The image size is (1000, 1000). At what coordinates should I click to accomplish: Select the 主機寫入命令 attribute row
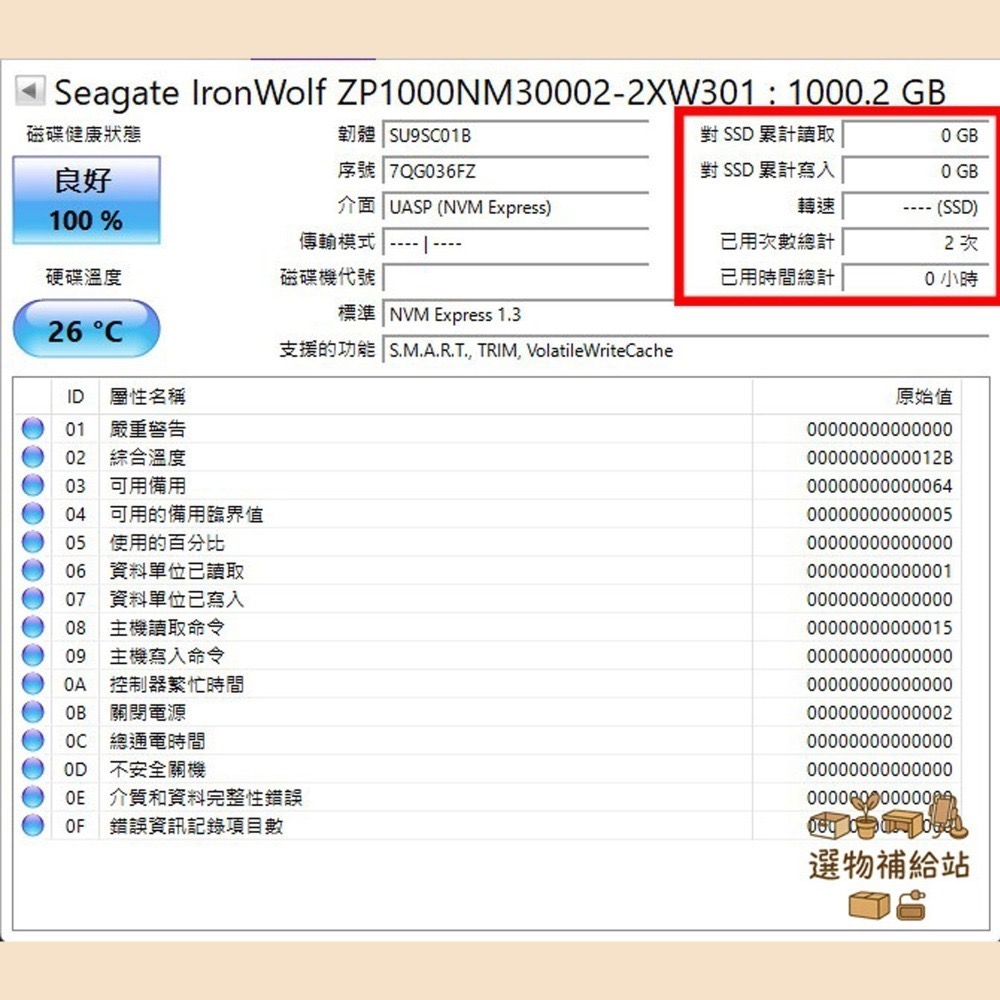click(x=488, y=656)
